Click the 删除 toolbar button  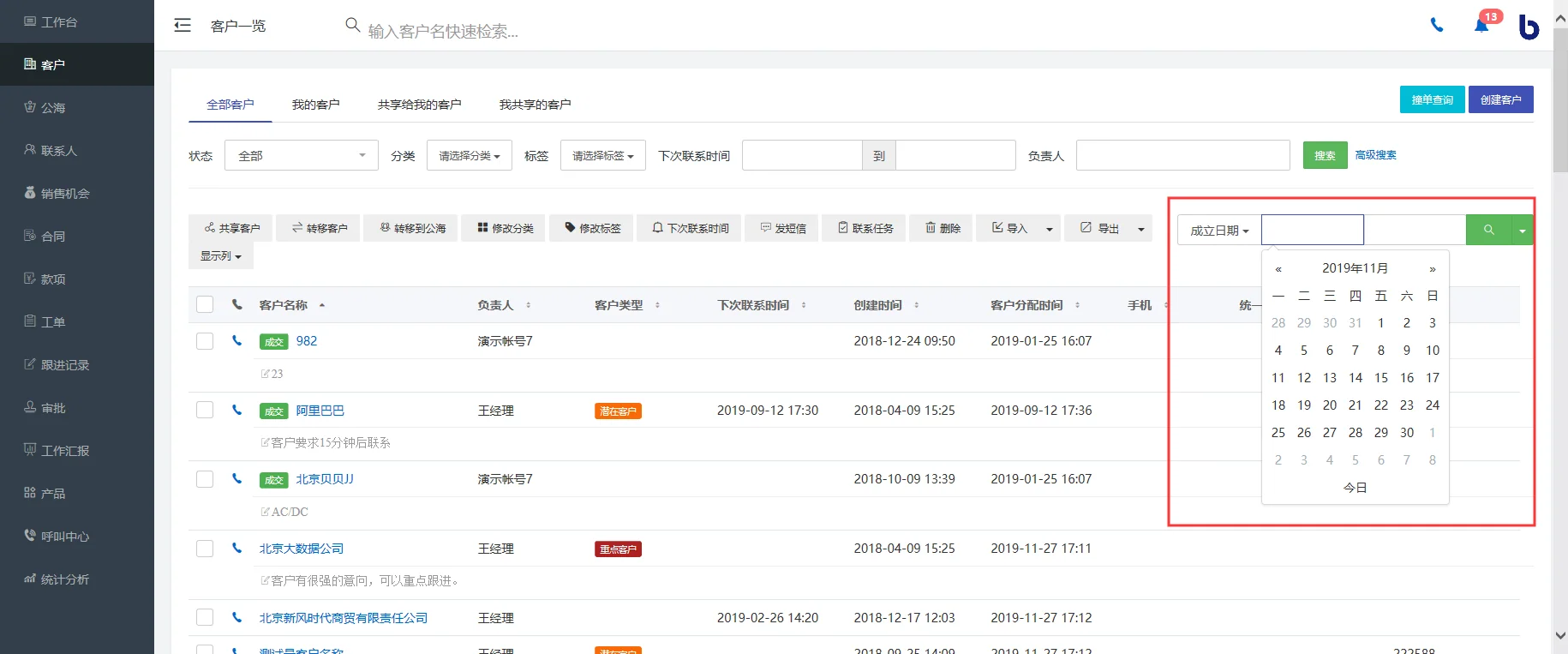[x=941, y=228]
